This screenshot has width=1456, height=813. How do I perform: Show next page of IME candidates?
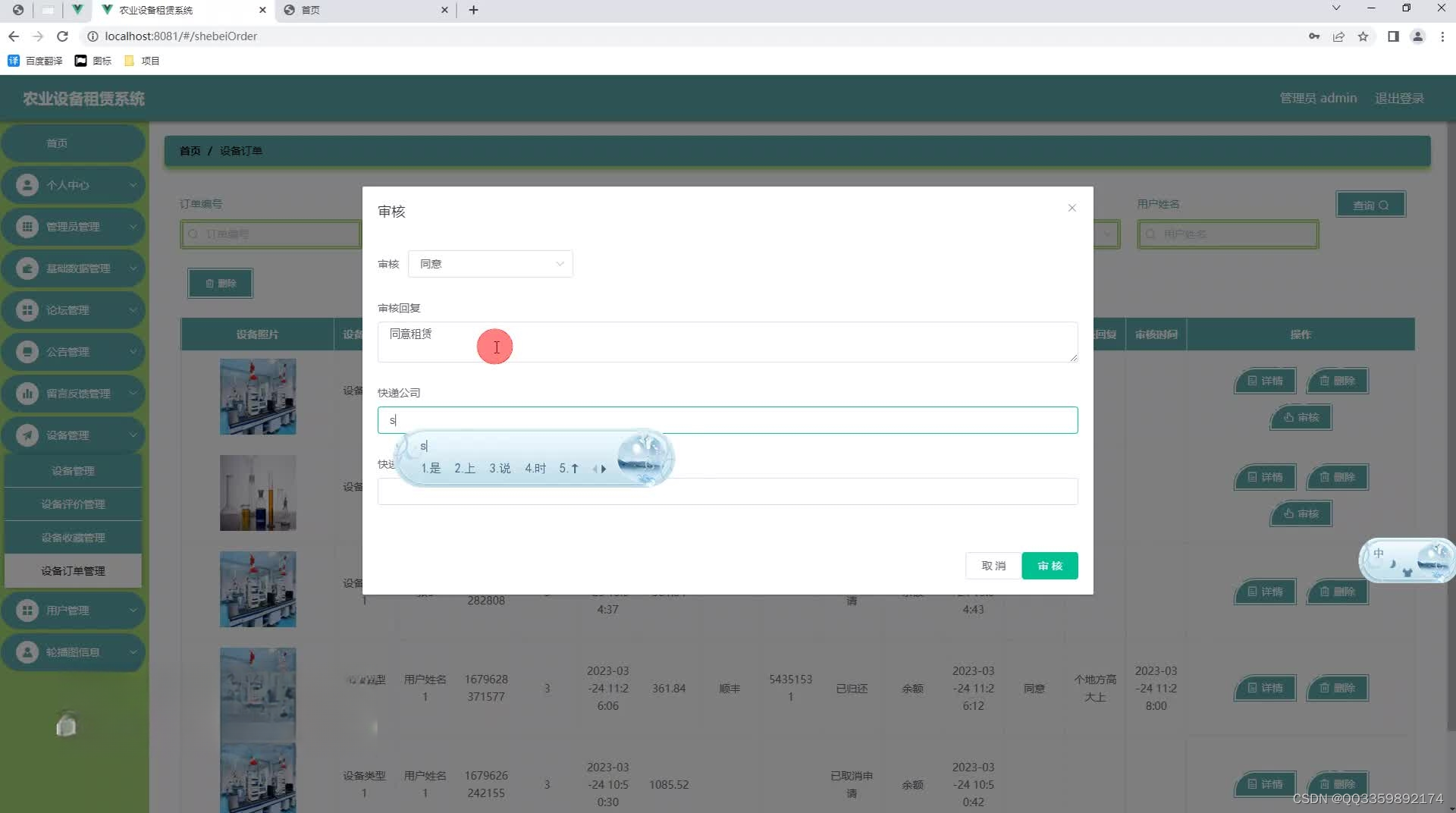(x=604, y=469)
